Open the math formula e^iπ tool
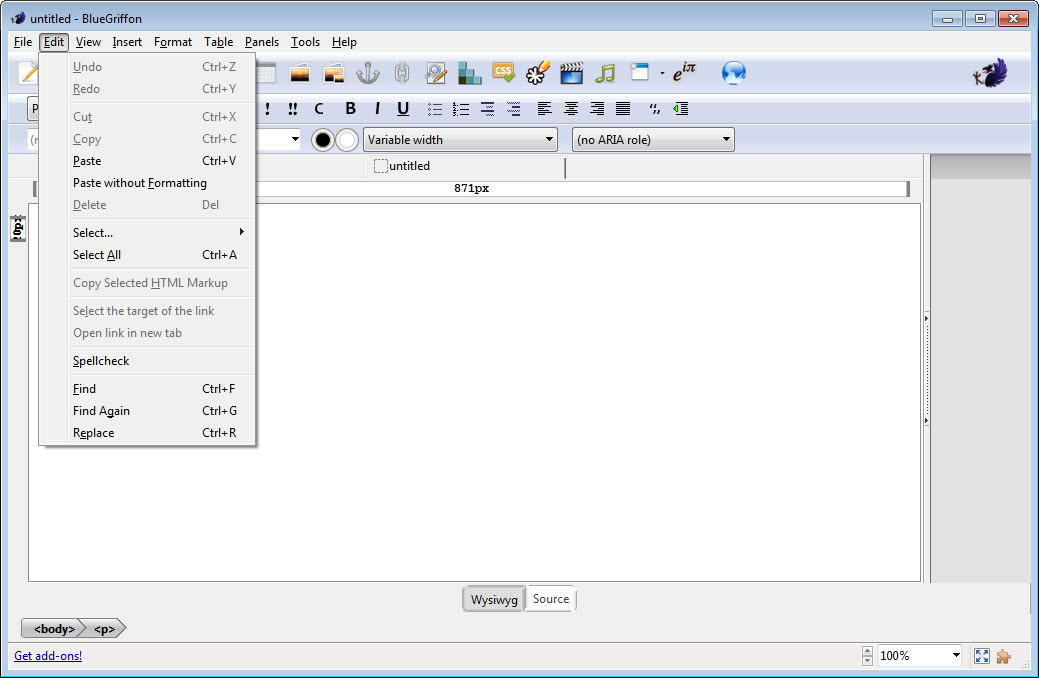The width and height of the screenshot is (1039, 678). click(x=684, y=73)
